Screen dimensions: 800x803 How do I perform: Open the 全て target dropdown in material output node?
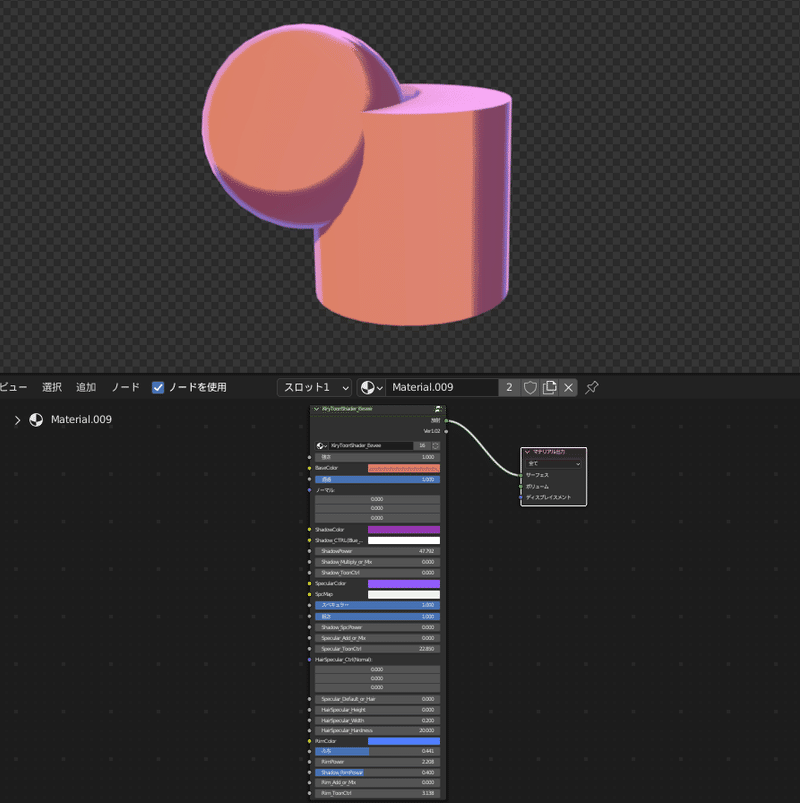click(x=554, y=463)
